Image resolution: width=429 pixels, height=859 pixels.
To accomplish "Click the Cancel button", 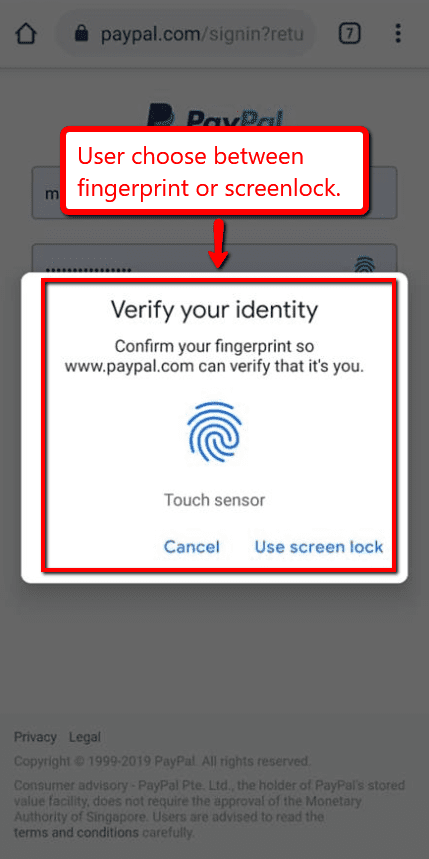I will tap(192, 547).
